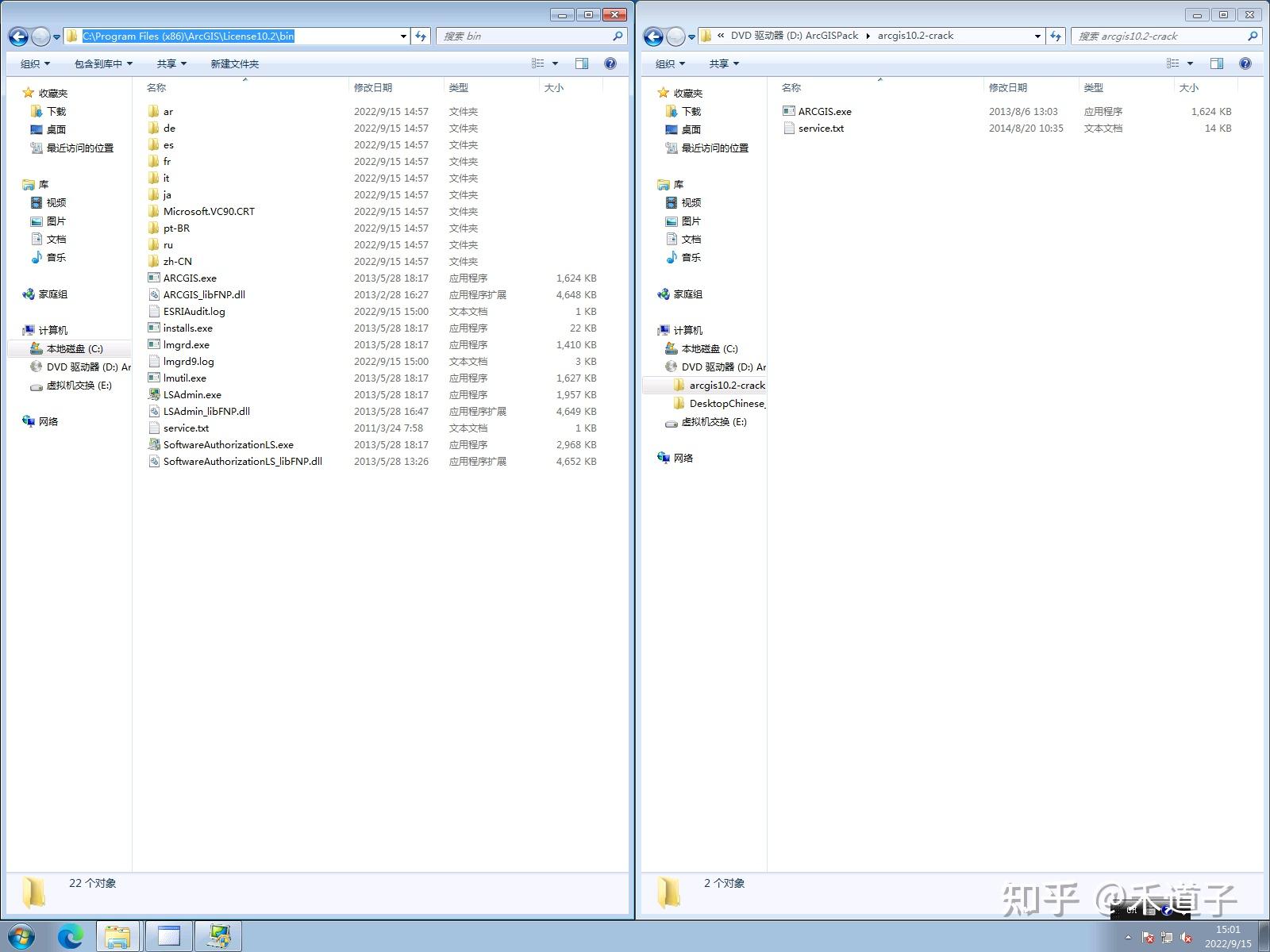1270x952 pixels.
Task: Change view icon in right window toolbar
Action: 1173,63
